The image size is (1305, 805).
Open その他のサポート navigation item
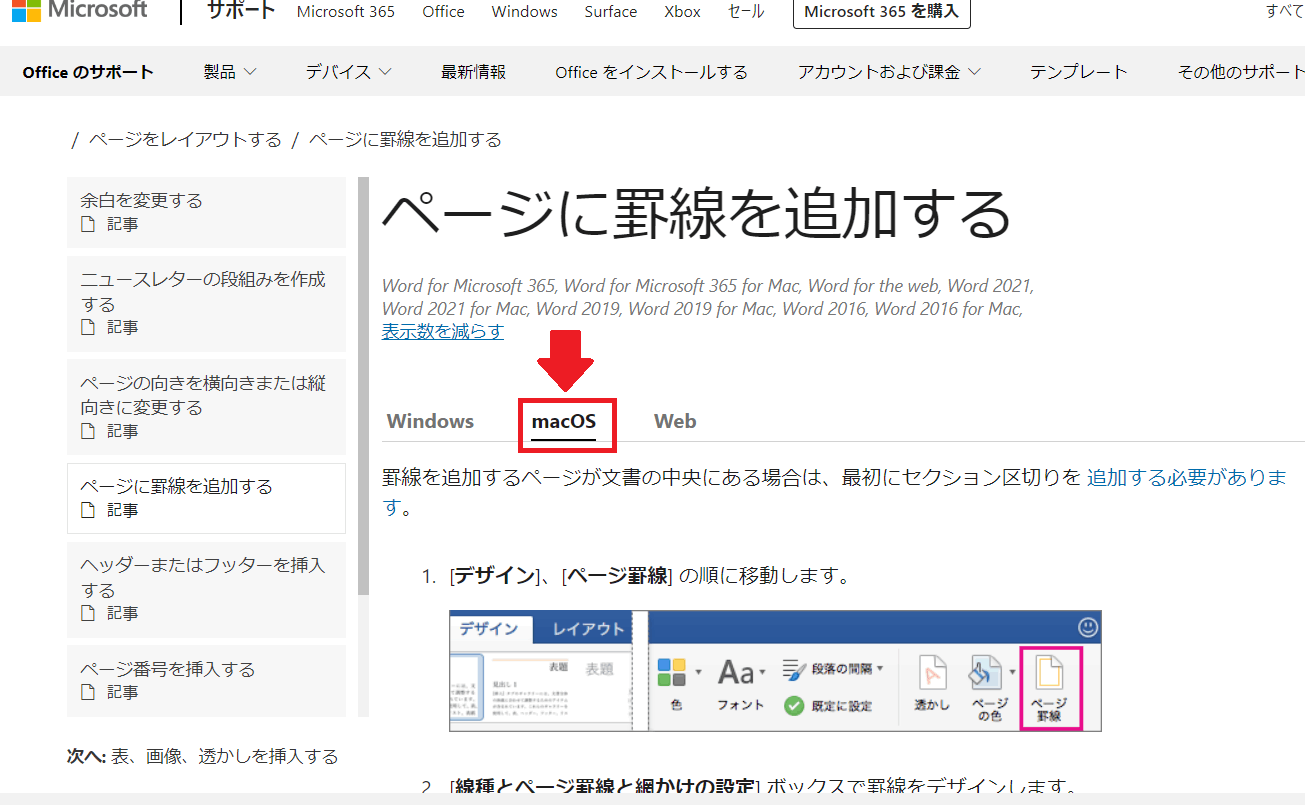(1241, 72)
